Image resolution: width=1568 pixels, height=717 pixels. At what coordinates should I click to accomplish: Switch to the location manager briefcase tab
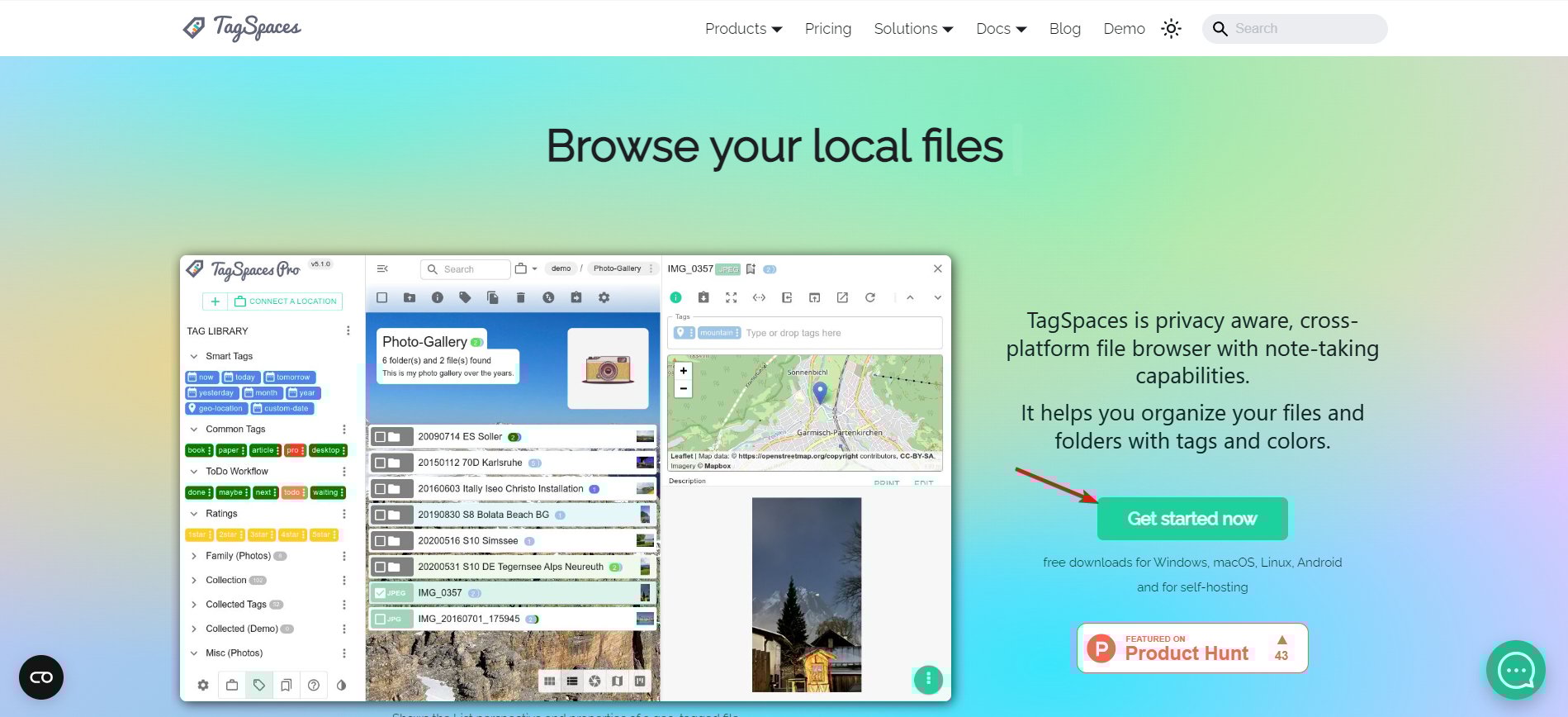click(232, 685)
